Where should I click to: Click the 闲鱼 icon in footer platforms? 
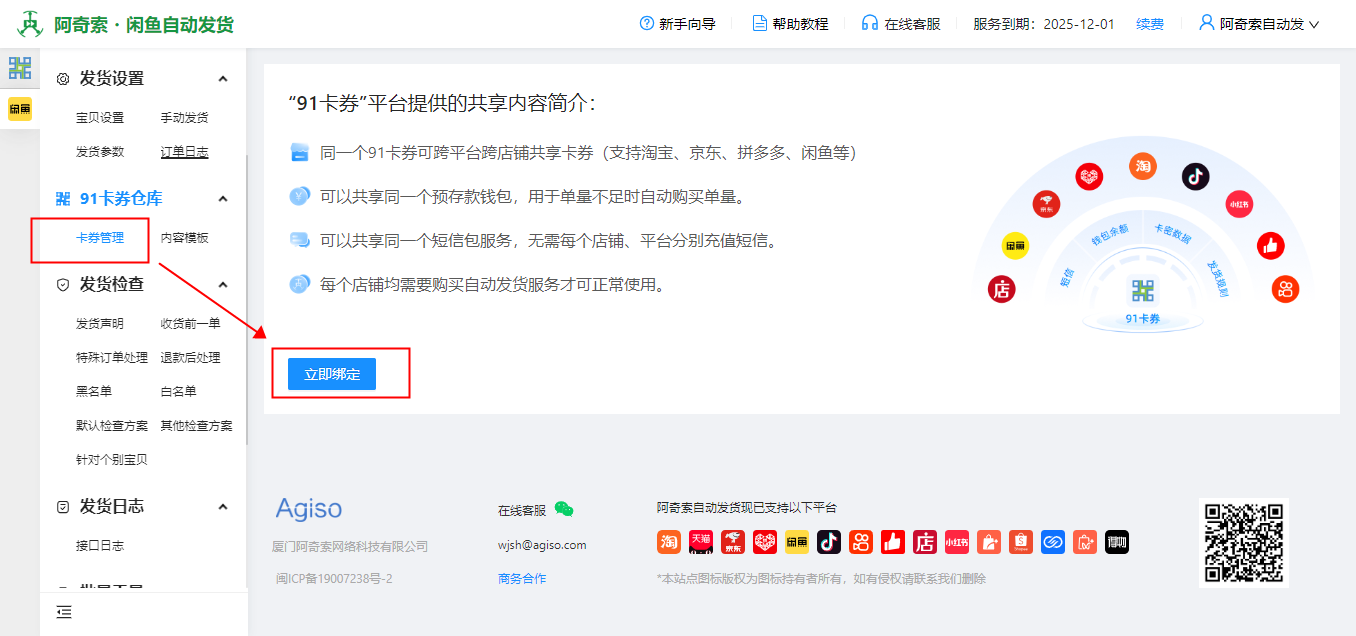(x=797, y=542)
